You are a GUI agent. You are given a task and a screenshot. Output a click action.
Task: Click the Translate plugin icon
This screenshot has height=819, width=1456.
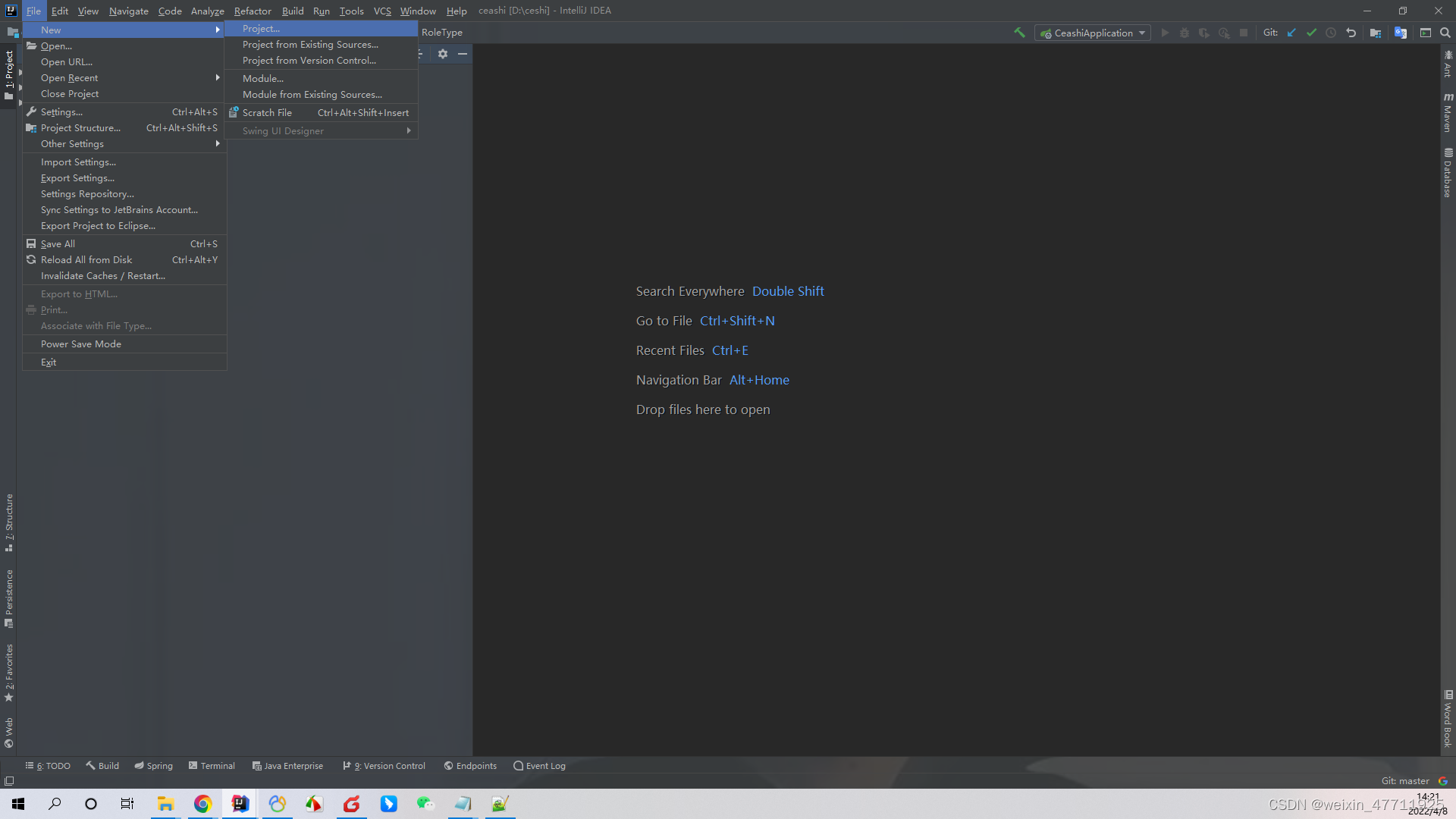coord(1401,33)
